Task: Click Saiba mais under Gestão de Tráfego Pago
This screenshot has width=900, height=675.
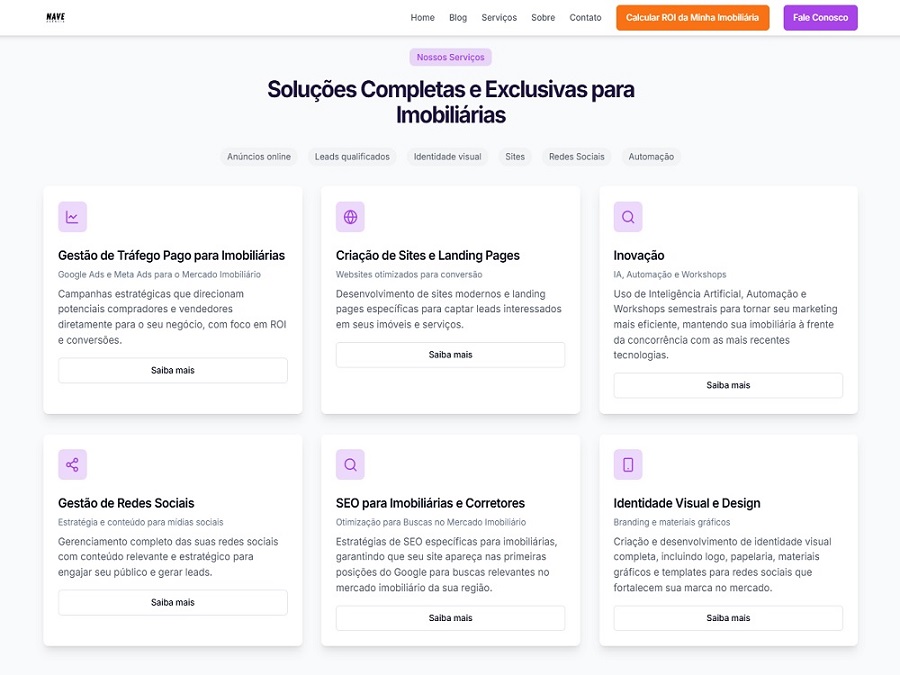Action: [x=172, y=371]
